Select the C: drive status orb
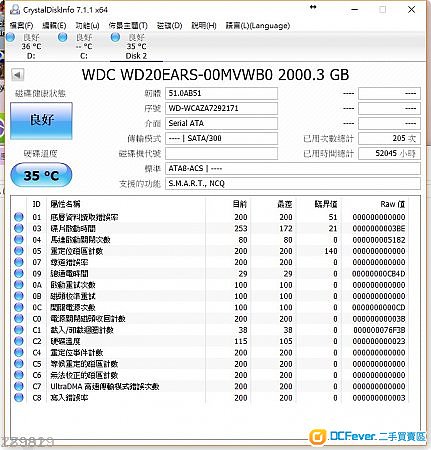This screenshot has height=450, width=431. [63, 37]
